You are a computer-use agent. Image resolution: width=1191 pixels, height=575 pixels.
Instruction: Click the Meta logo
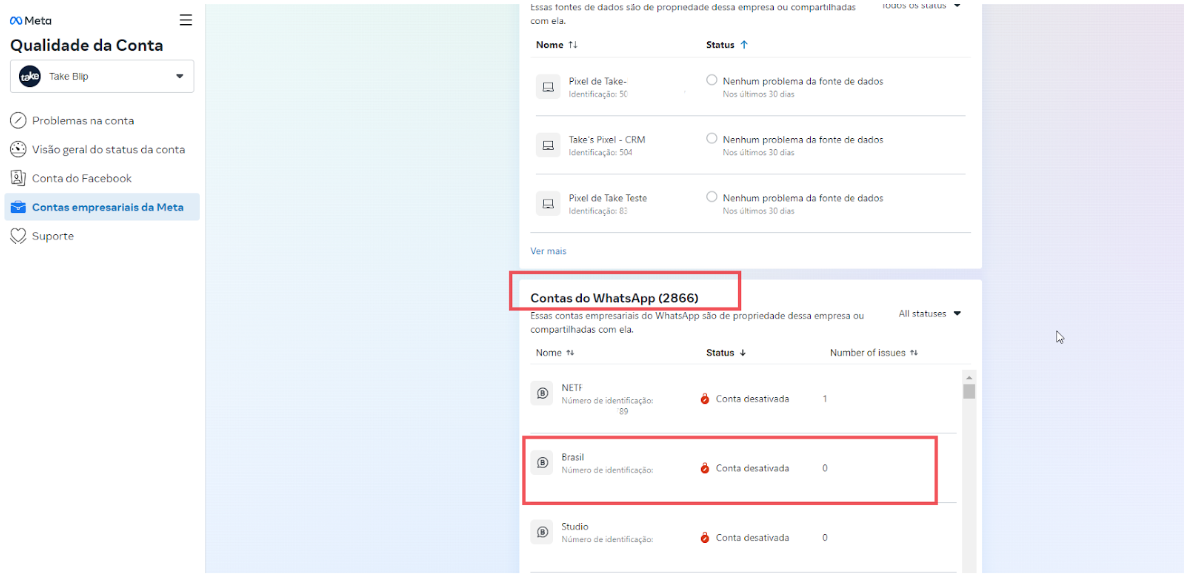point(30,21)
